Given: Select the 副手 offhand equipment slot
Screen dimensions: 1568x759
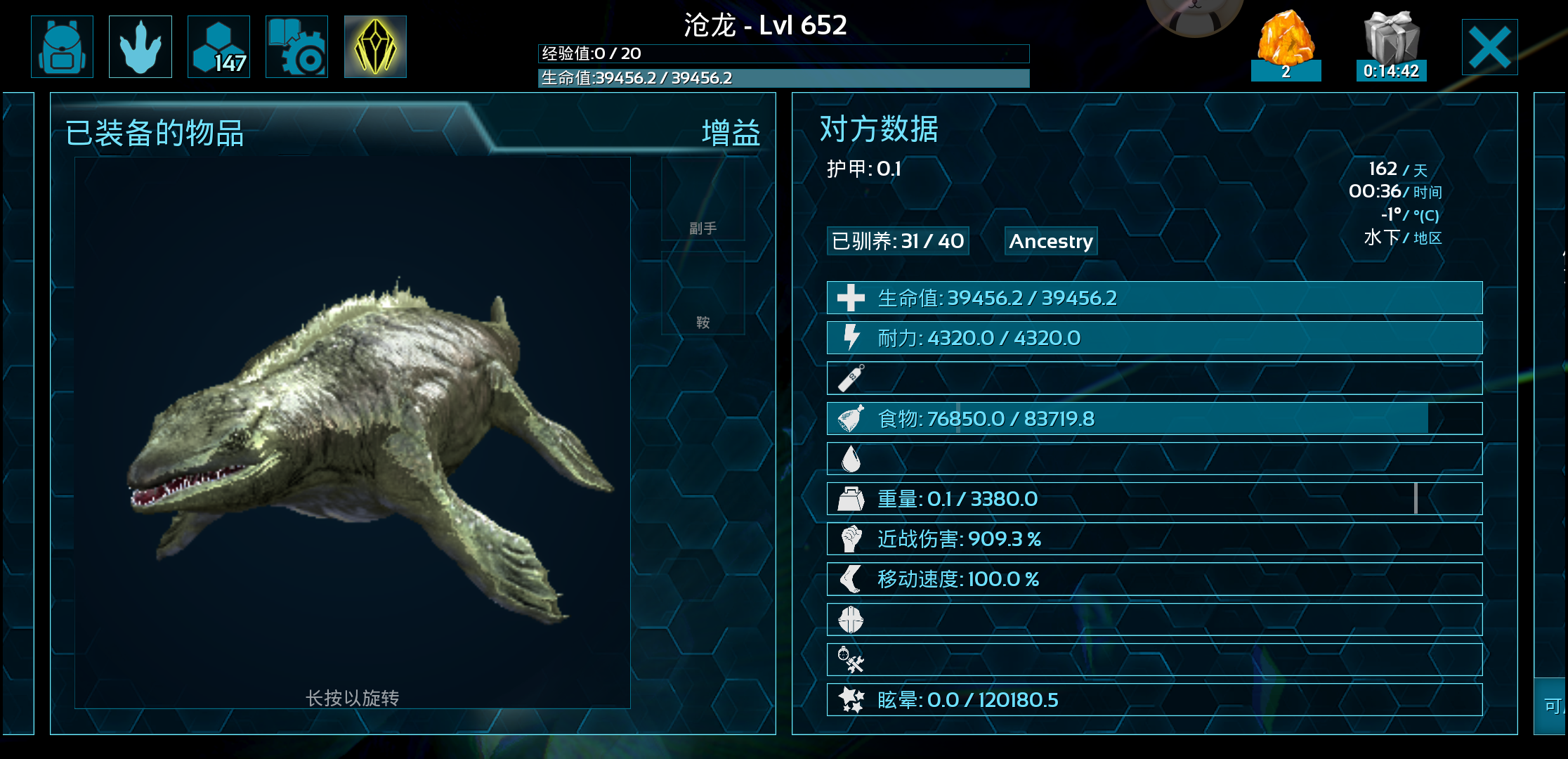Looking at the screenshot, I should point(703,199).
